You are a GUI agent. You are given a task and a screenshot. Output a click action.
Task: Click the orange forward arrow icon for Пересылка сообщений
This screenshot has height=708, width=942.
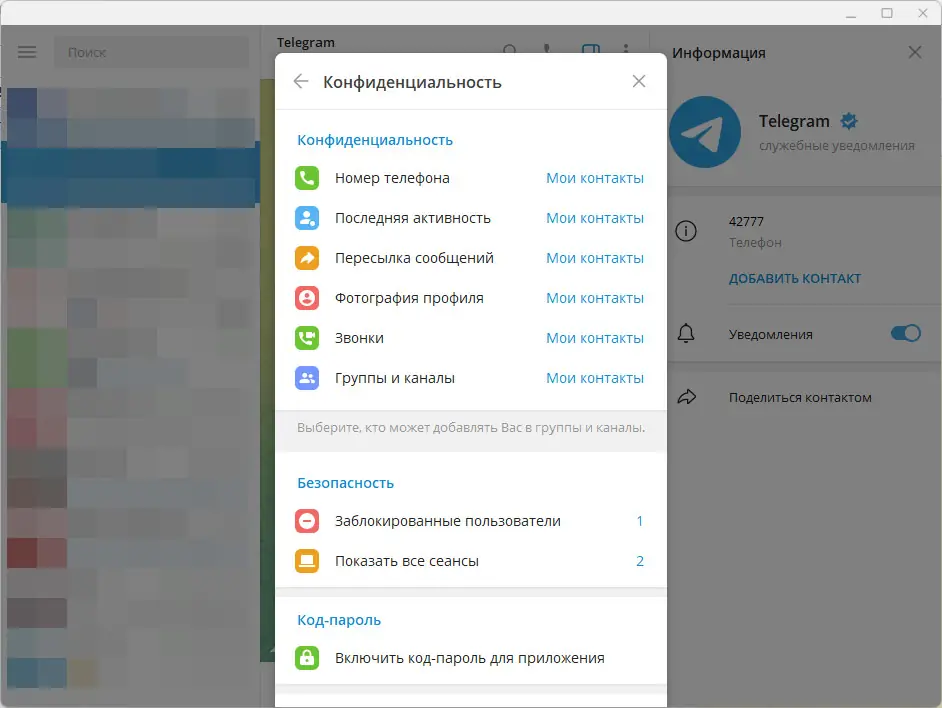point(307,258)
